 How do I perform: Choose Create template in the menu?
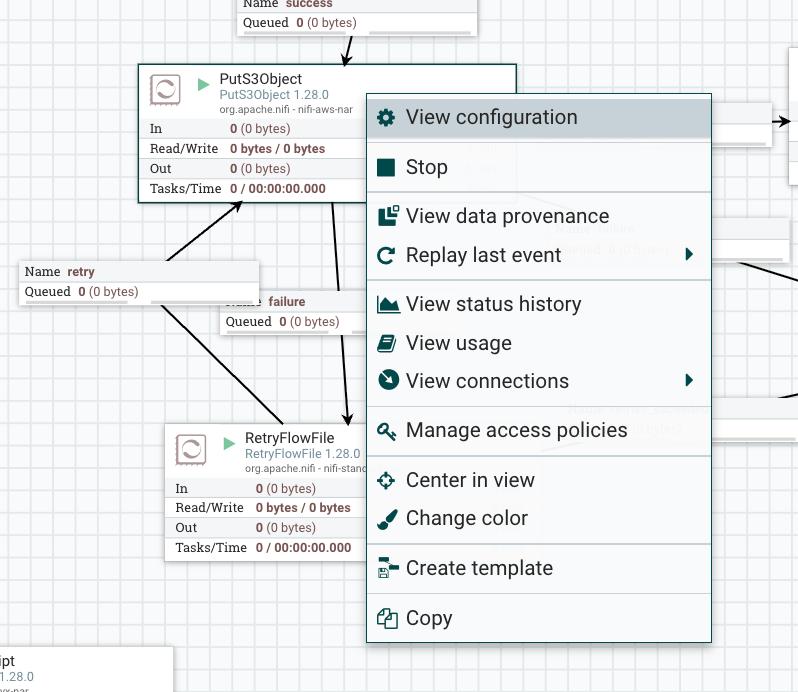coord(479,568)
